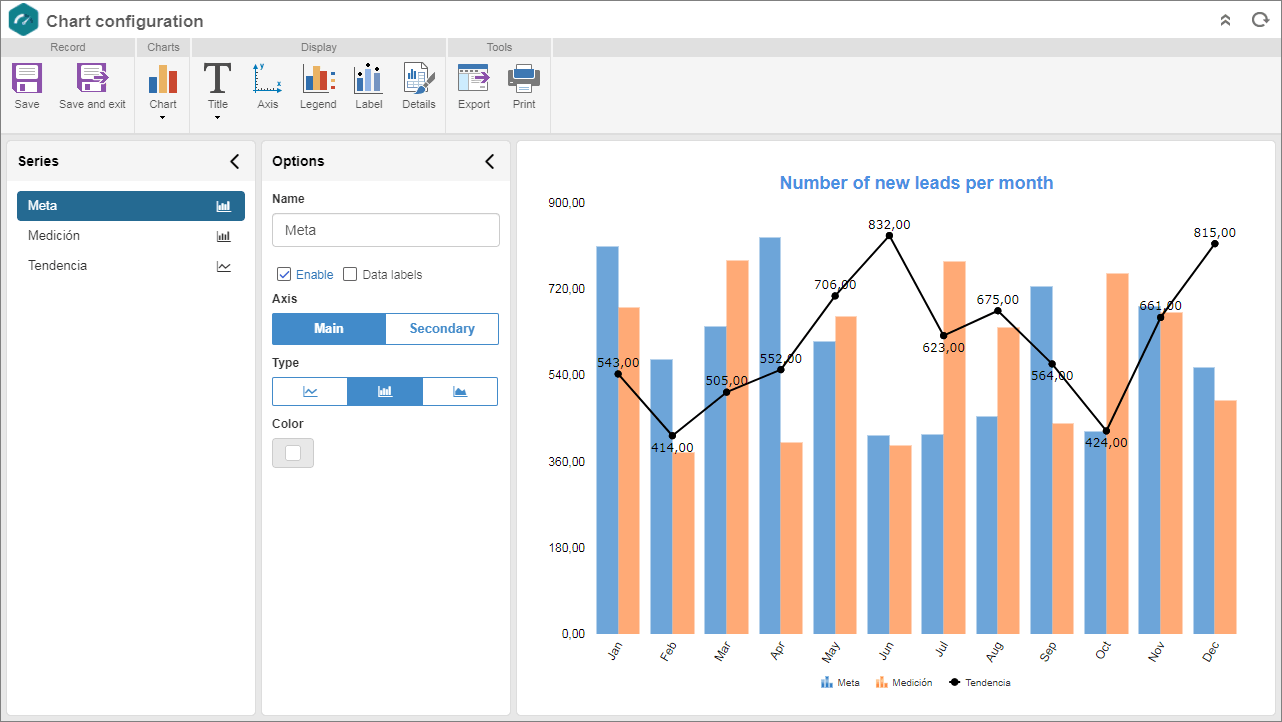Screen dimensions: 1282x722
Task: Click the Label toolbar icon
Action: 368,79
